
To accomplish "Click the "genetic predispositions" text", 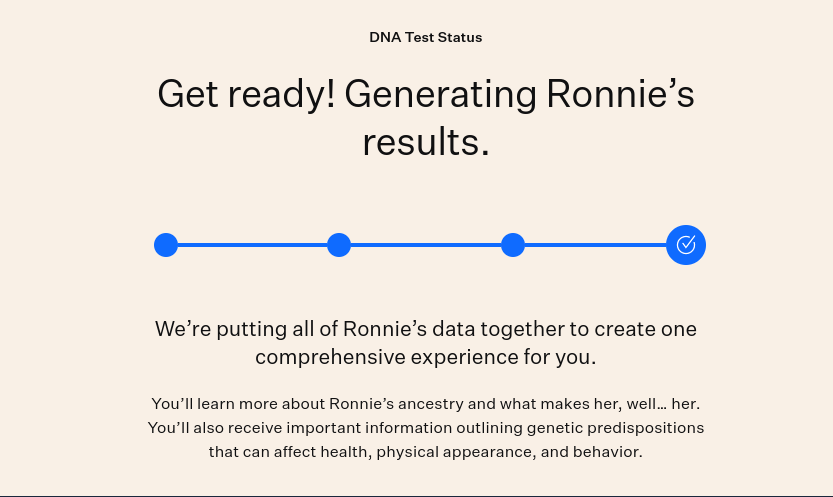I will [616, 428].
